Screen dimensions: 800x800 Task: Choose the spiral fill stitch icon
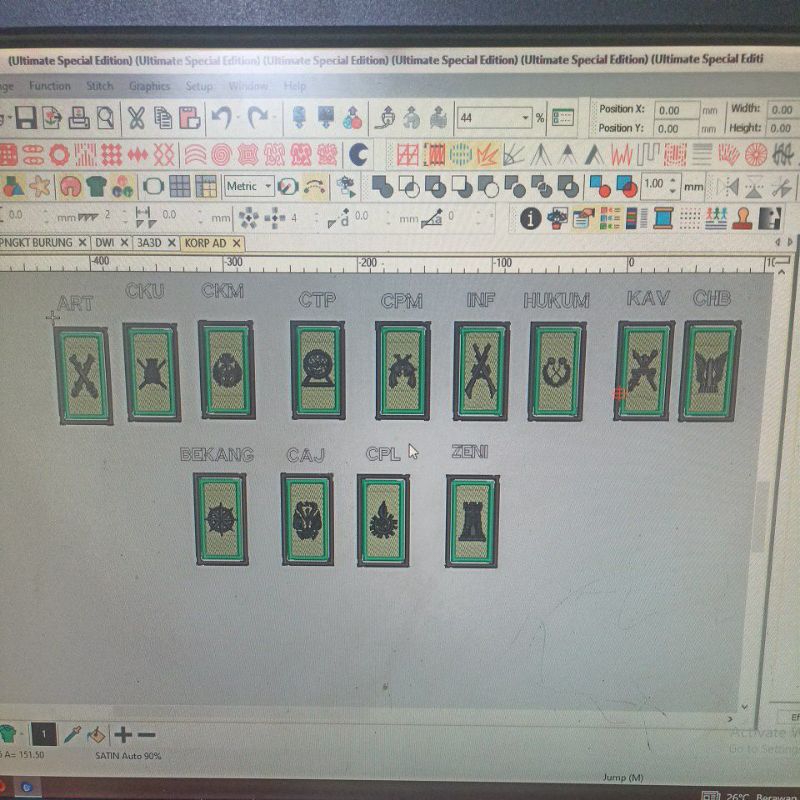coord(221,155)
